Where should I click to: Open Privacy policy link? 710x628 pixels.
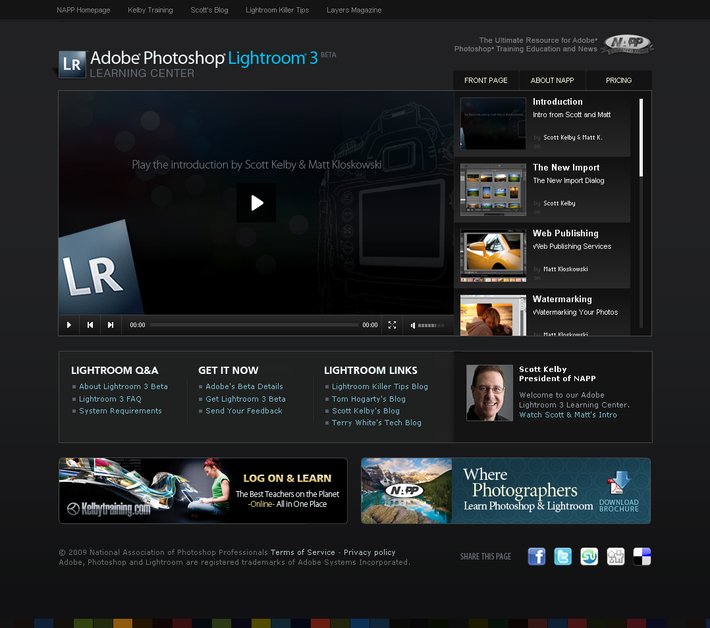(x=369, y=552)
